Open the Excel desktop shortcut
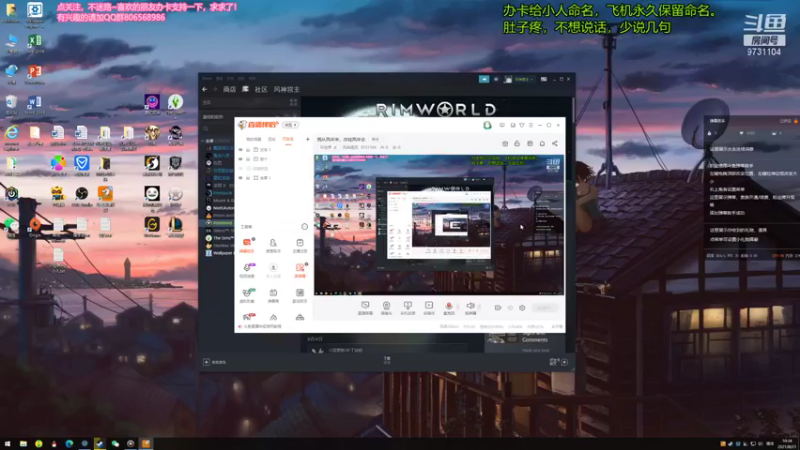Screen dimensions: 800x450 (35, 43)
